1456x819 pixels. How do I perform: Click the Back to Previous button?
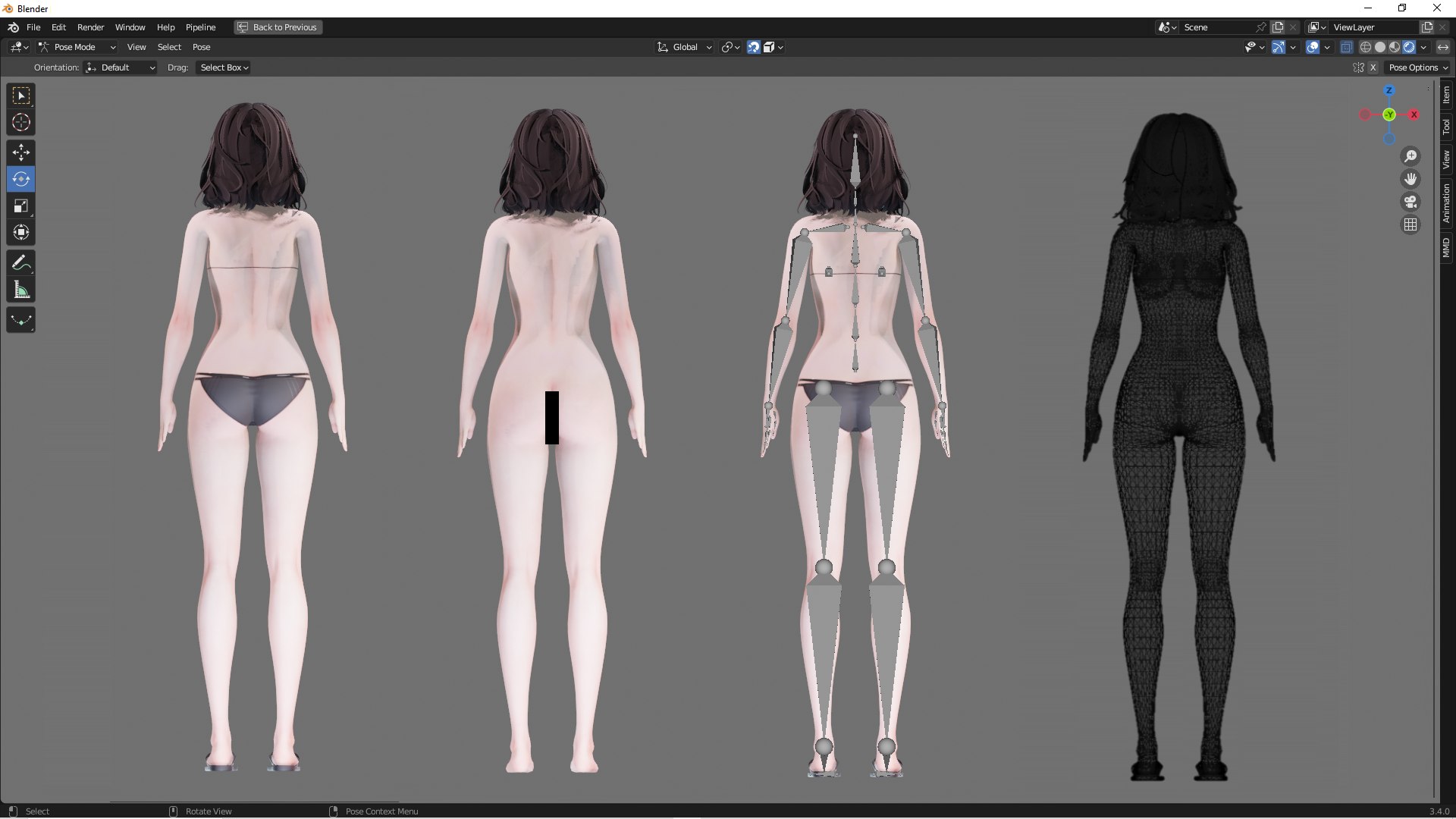pyautogui.click(x=278, y=27)
